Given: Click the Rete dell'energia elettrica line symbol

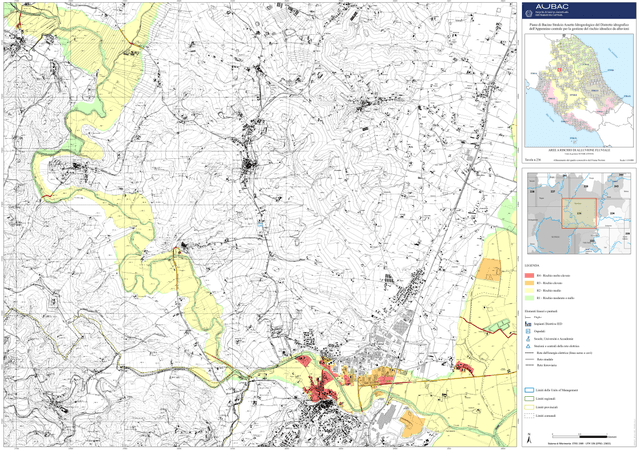Looking at the screenshot, I should [x=529, y=353].
